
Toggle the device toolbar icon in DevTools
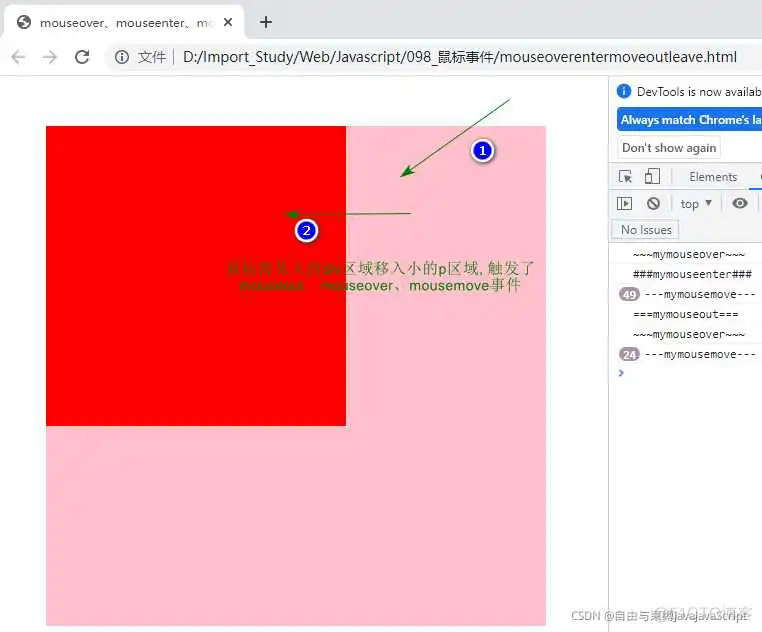(x=652, y=176)
